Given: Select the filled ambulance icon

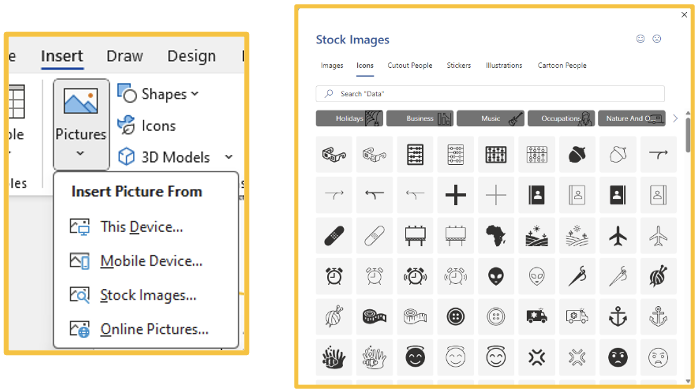Looking at the screenshot, I should click(x=536, y=316).
